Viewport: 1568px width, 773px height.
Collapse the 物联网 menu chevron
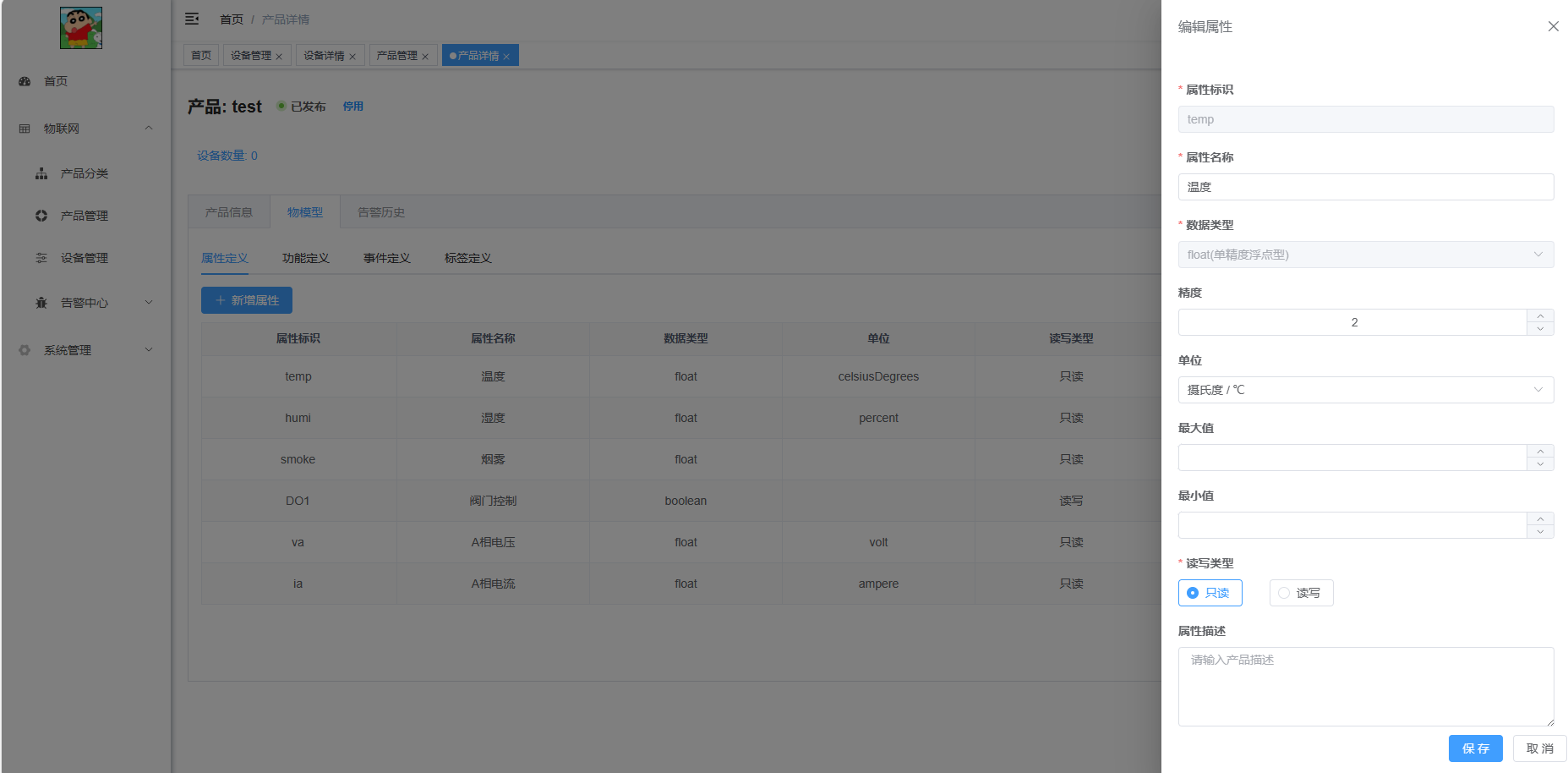click(149, 129)
